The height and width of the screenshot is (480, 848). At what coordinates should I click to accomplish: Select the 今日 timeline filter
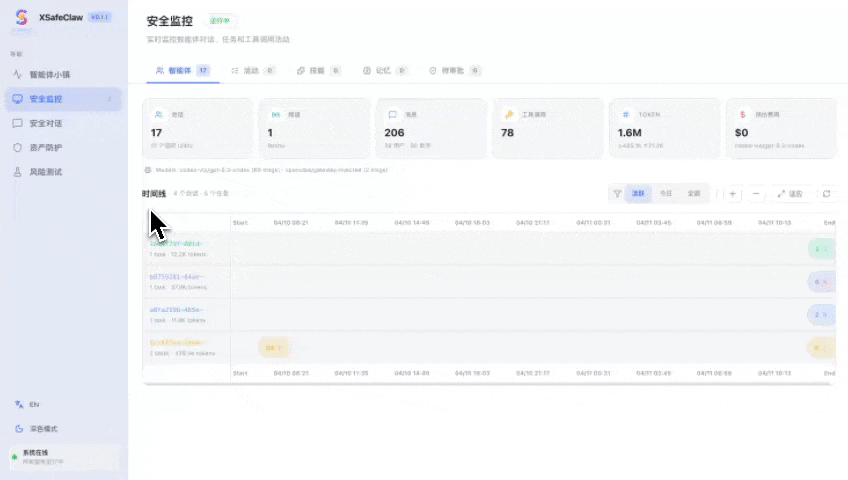(x=666, y=194)
